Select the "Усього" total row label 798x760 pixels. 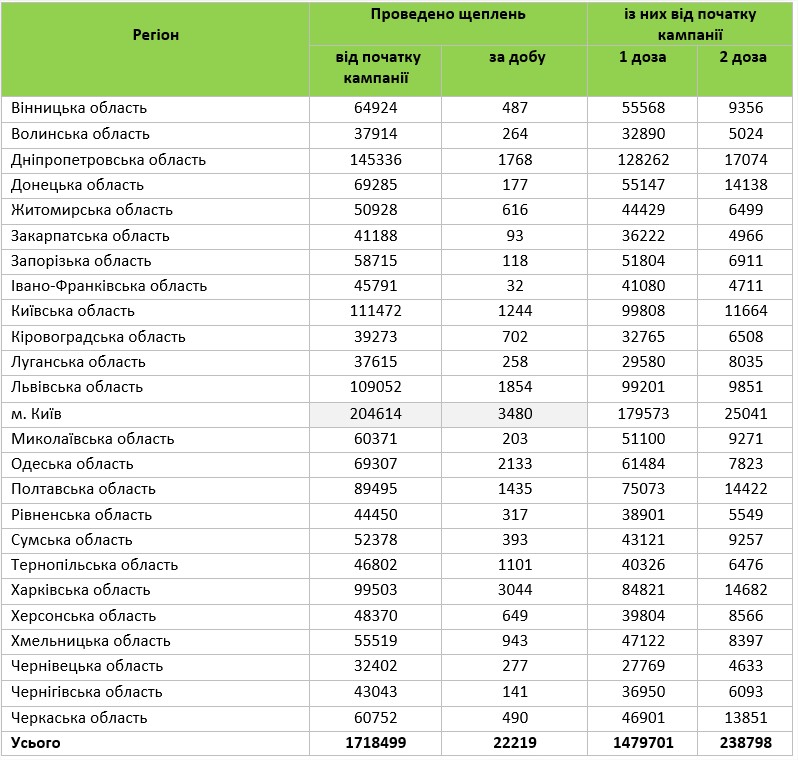pos(36,743)
